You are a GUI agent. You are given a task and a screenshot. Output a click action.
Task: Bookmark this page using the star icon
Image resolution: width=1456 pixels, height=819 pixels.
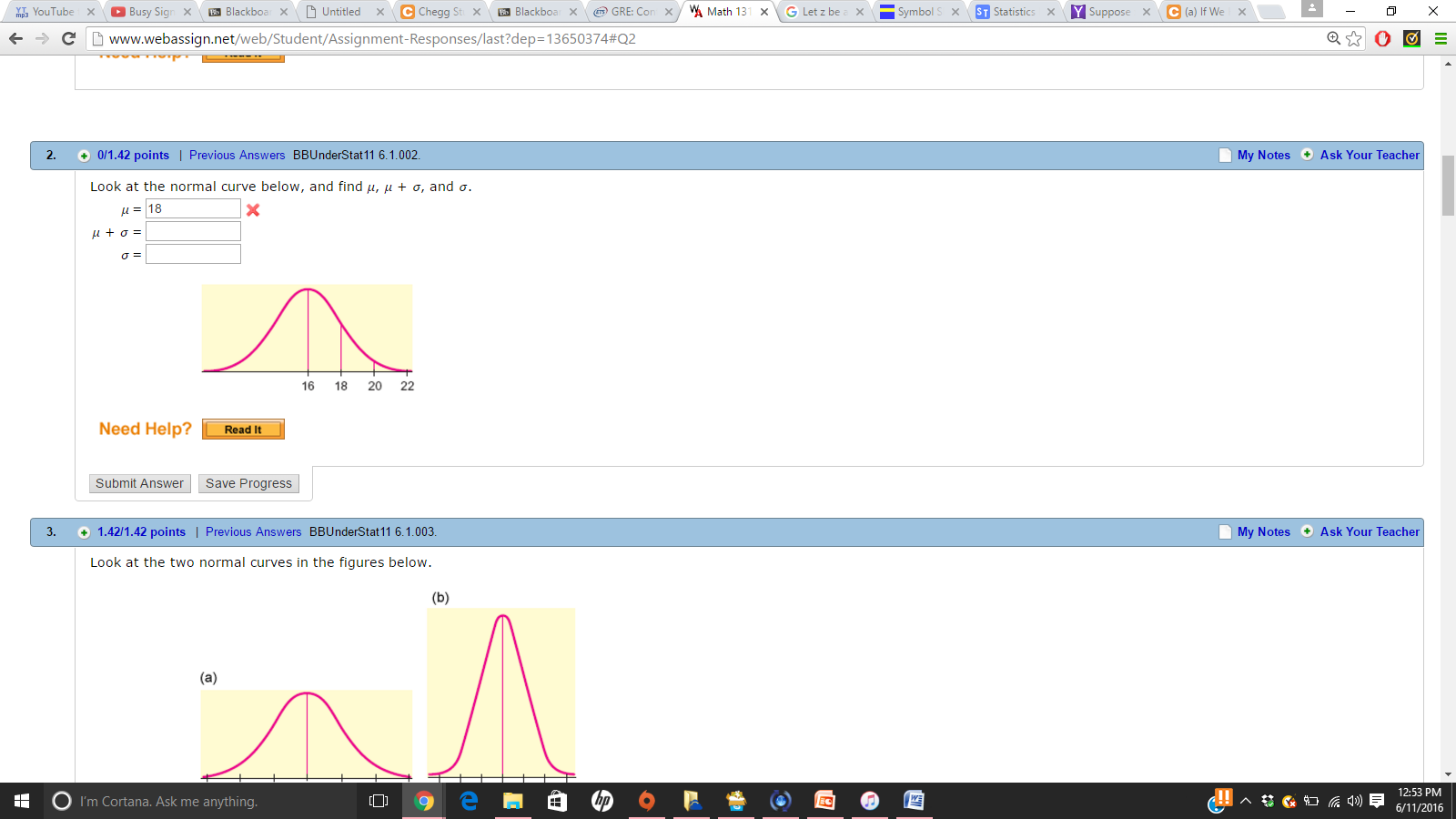1353,39
